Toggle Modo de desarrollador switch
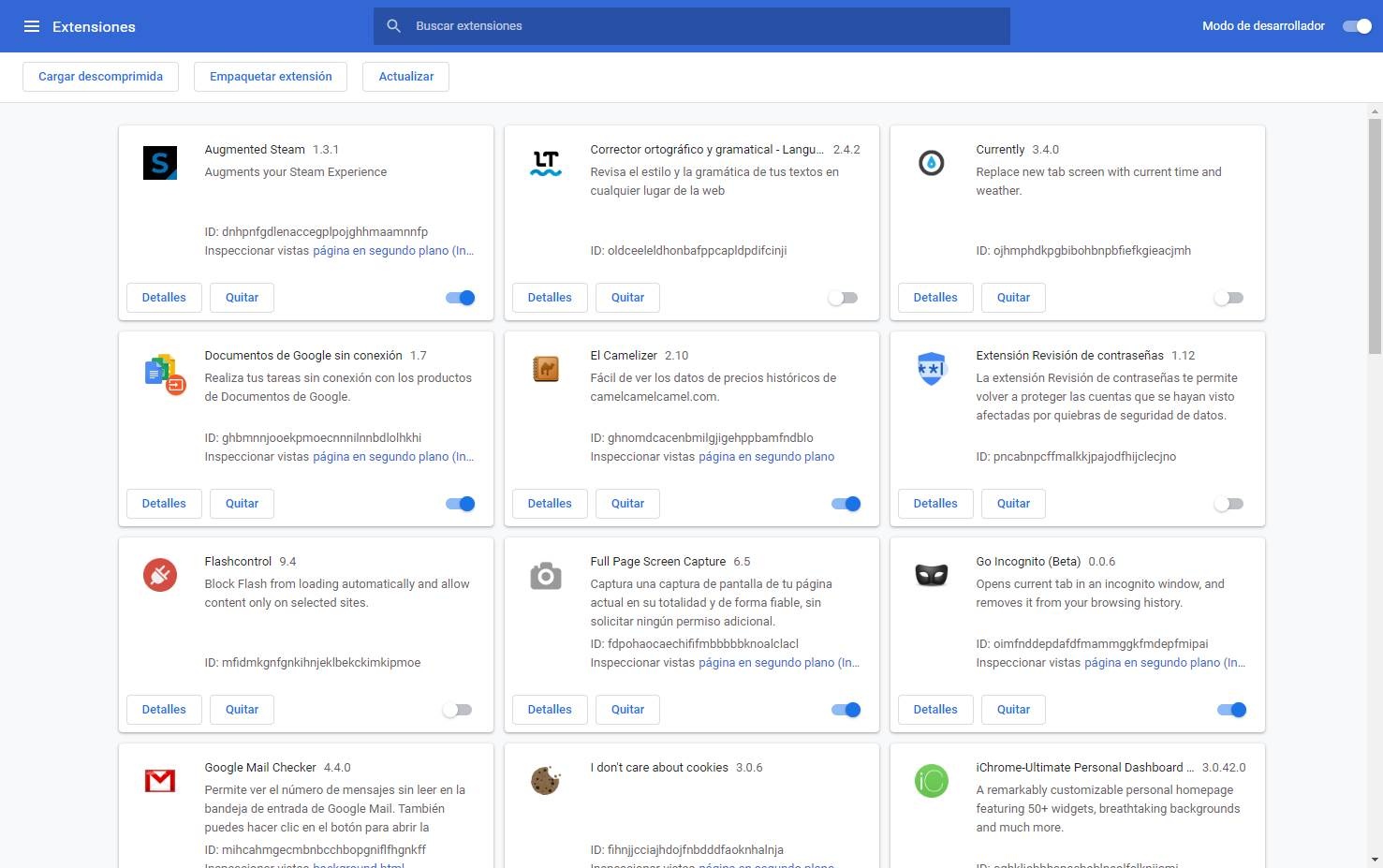Viewport: 1383px width, 868px height. point(1358,26)
